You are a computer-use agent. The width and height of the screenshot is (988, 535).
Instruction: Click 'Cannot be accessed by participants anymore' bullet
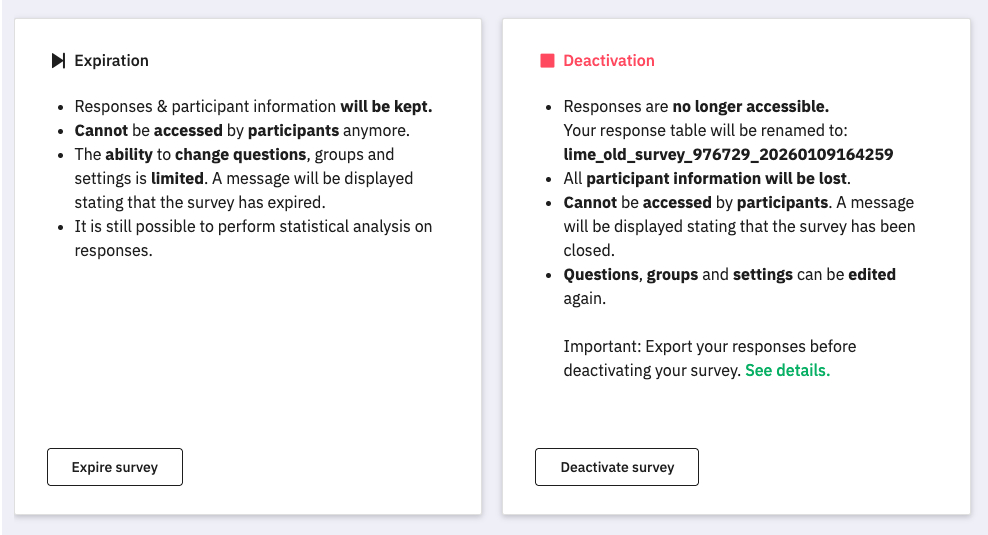pyautogui.click(x=242, y=130)
